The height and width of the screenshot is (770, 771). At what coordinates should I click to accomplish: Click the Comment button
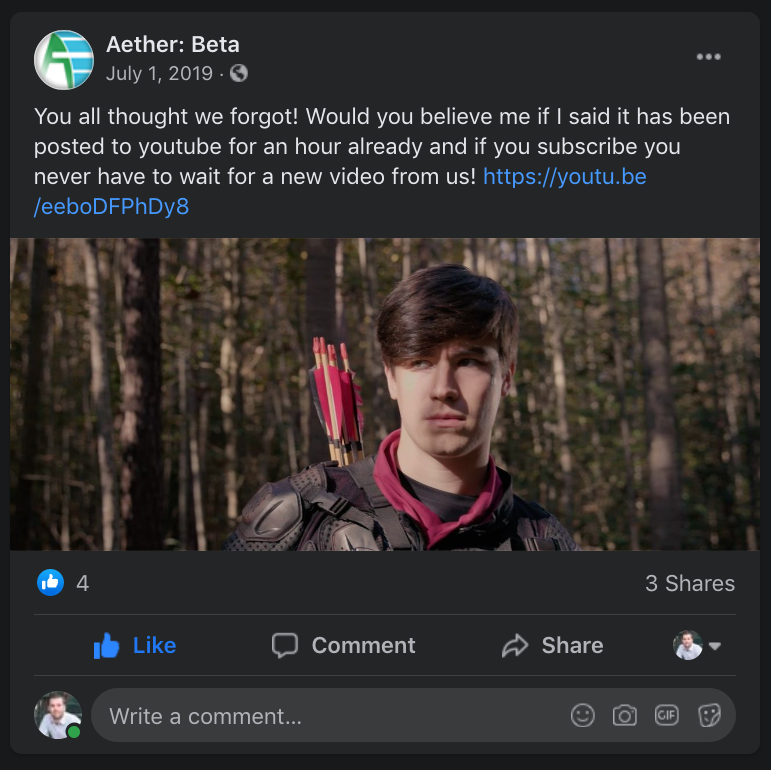[344, 646]
